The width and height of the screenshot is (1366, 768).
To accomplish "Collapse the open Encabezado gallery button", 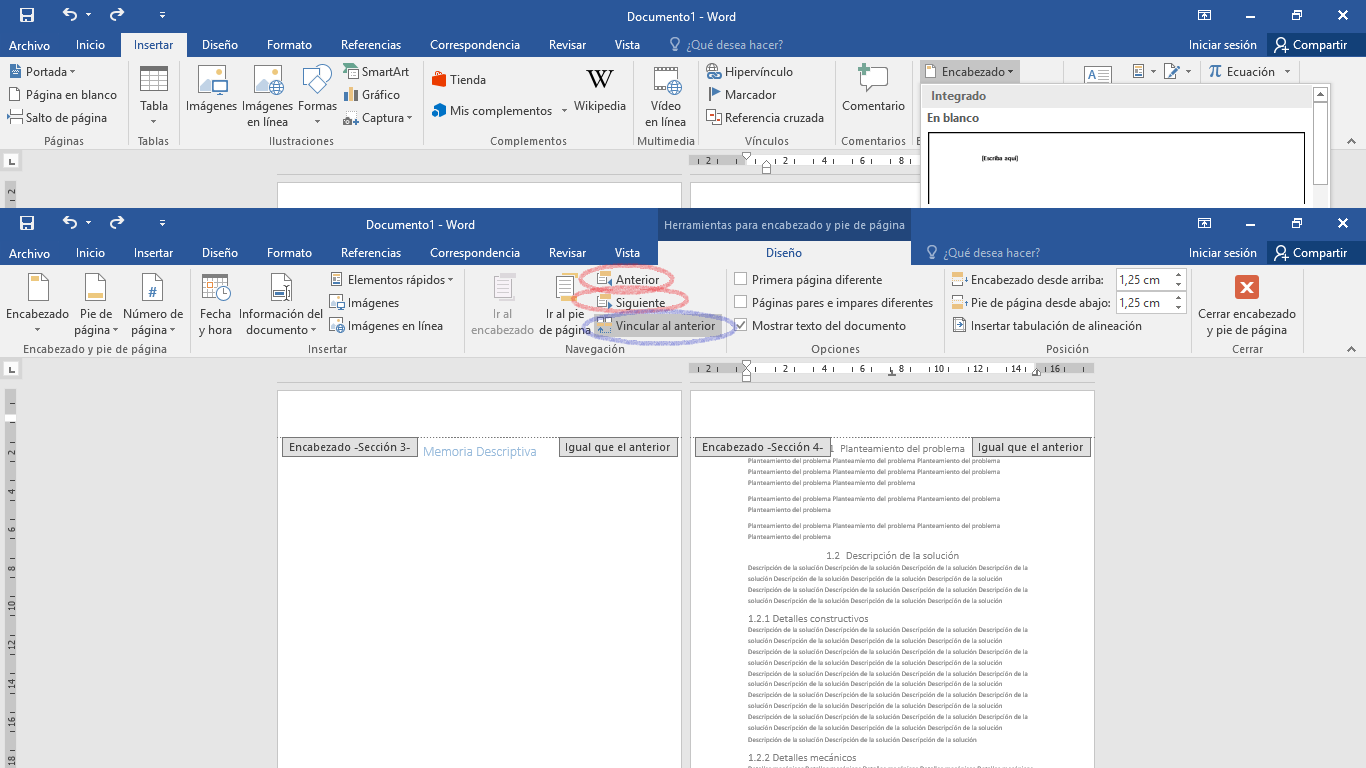I will [969, 72].
